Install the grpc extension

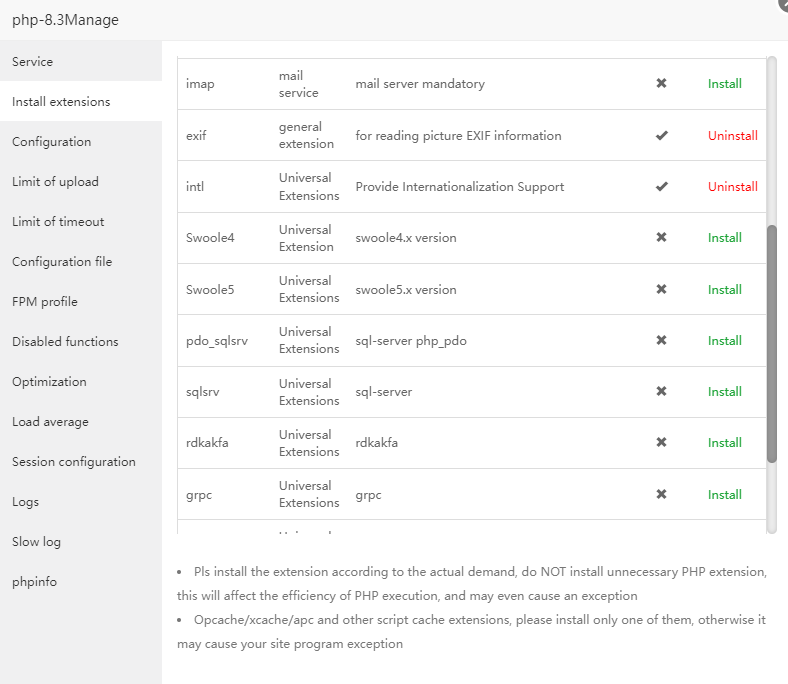point(724,495)
